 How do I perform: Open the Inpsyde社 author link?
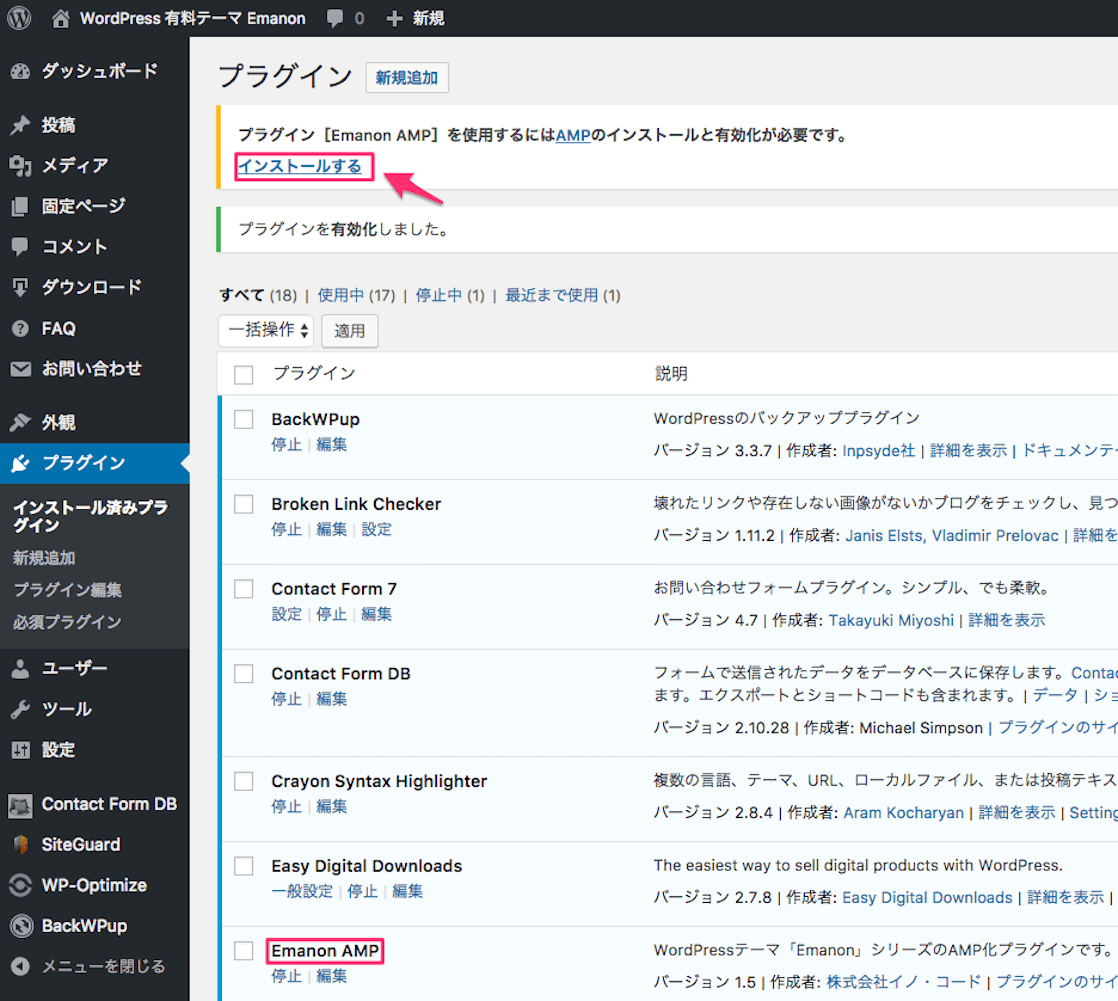(x=878, y=451)
